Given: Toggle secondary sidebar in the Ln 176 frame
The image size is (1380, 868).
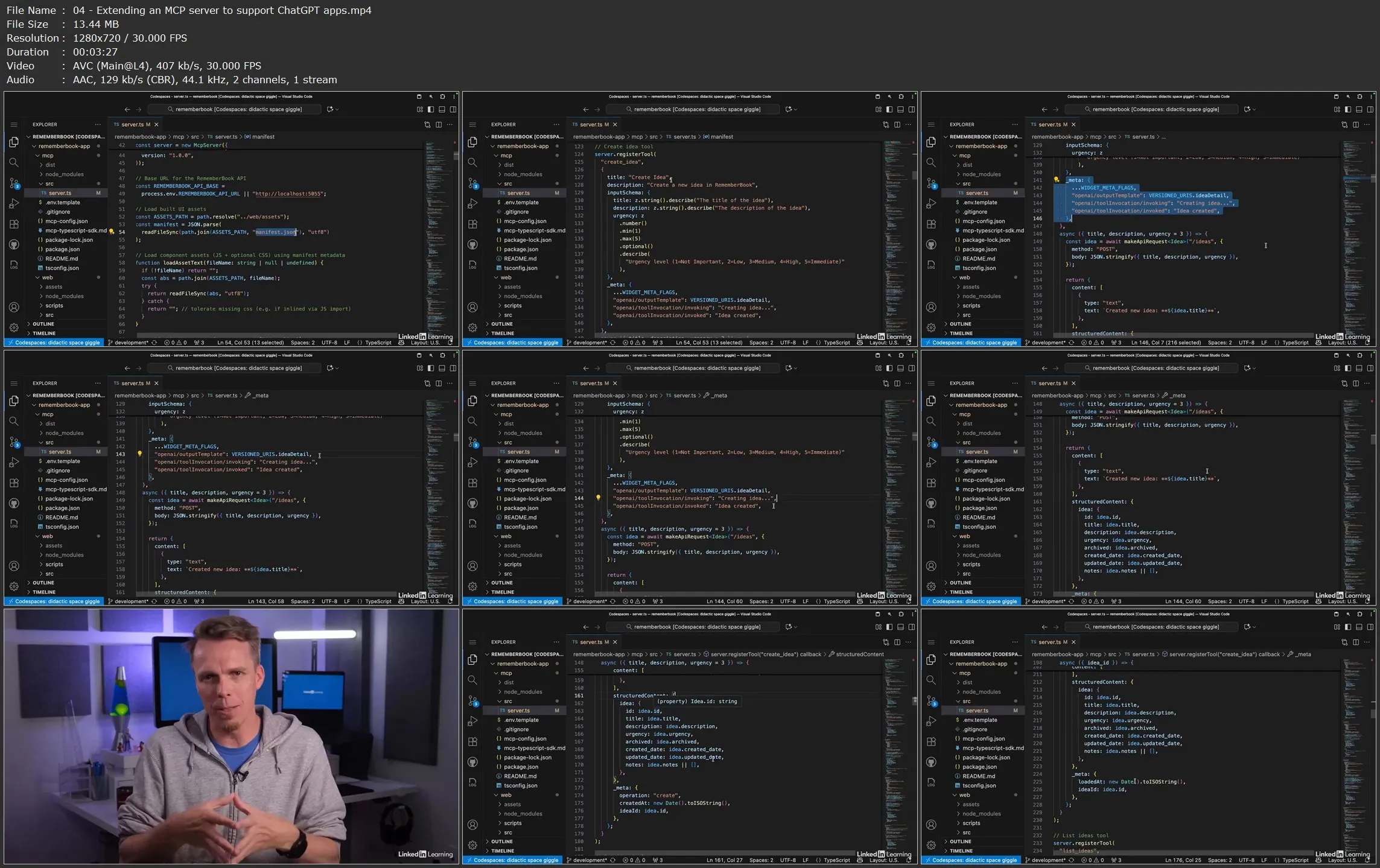Looking at the screenshot, I should pyautogui.click(x=1370, y=627).
